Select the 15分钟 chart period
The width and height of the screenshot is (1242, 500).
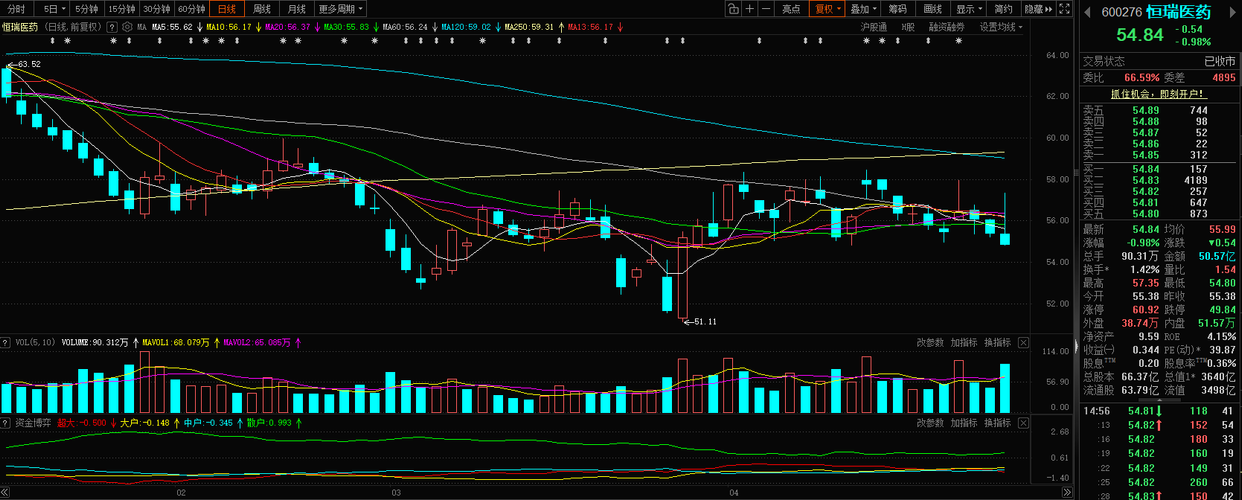pos(122,8)
